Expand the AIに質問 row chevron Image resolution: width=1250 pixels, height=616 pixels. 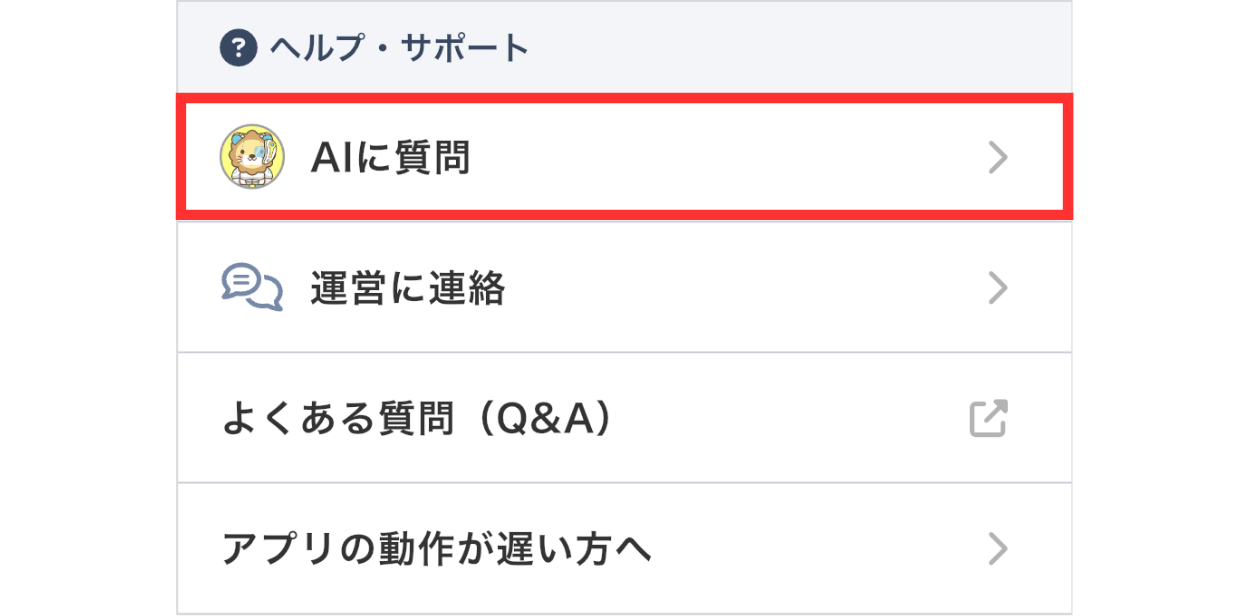coord(996,156)
